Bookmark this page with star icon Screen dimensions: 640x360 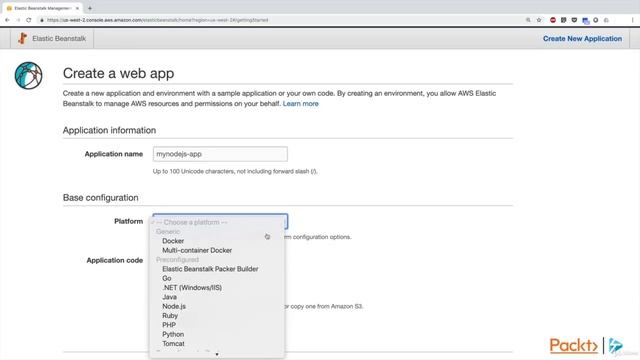click(539, 20)
